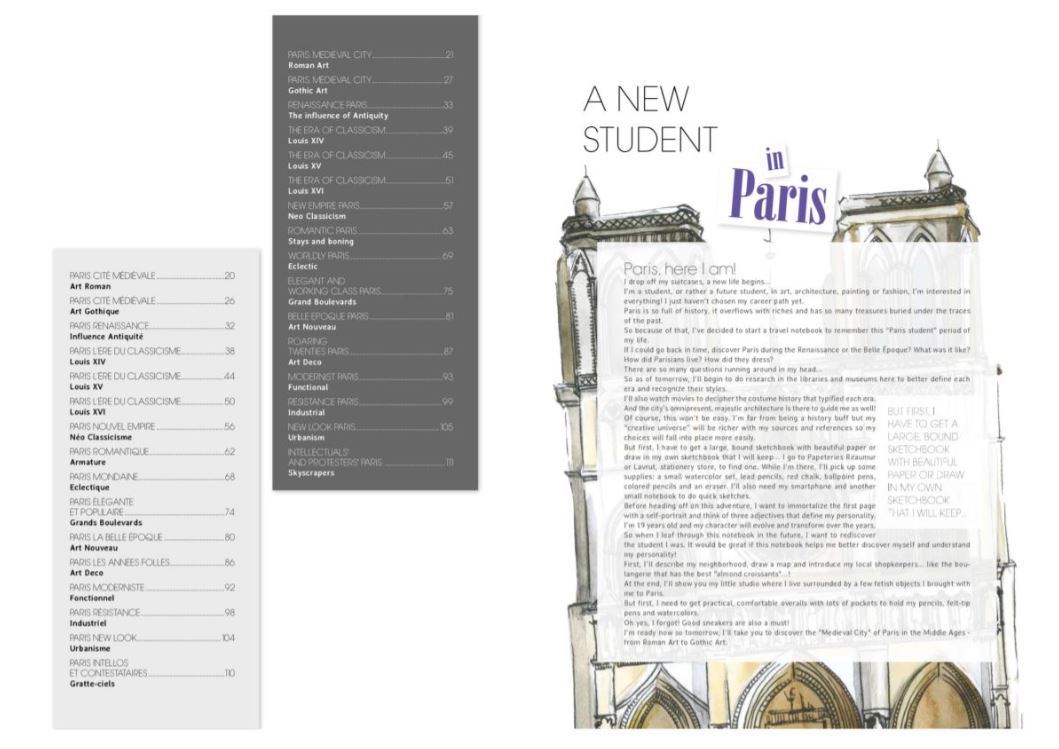
Task: Click the "PARIS MONDAINE" entry
Action: point(152,476)
